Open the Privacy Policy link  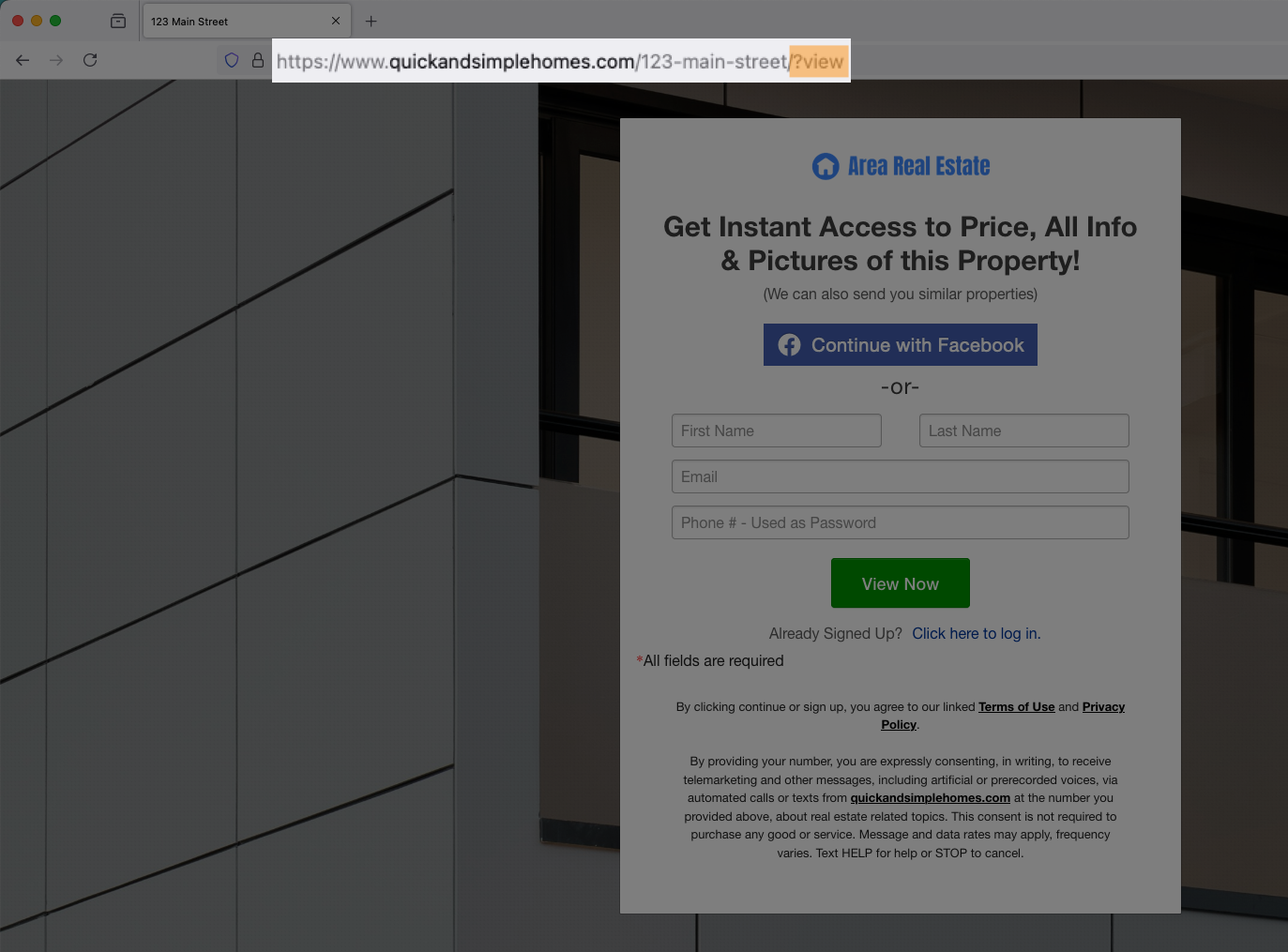coord(1003,716)
